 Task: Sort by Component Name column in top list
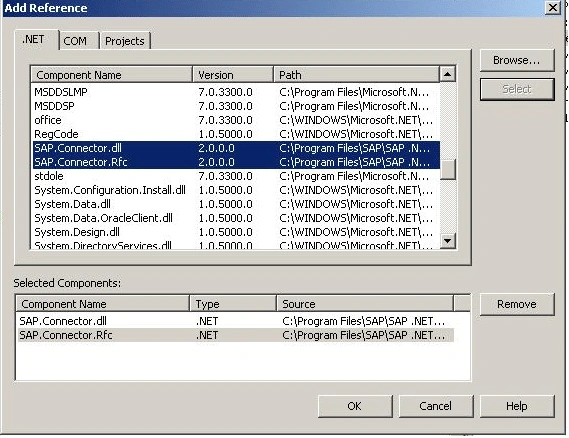(112, 75)
